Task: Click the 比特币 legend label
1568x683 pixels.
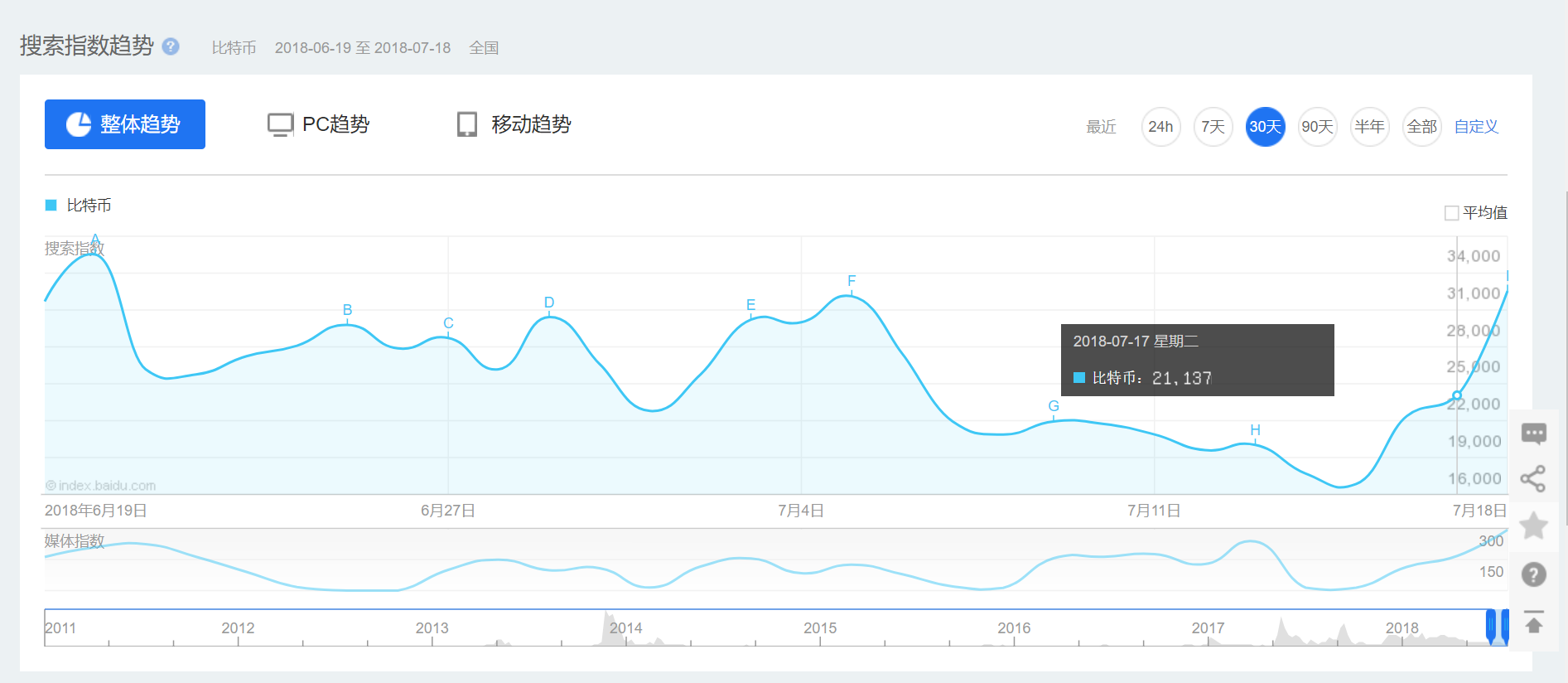Action: tap(89, 205)
